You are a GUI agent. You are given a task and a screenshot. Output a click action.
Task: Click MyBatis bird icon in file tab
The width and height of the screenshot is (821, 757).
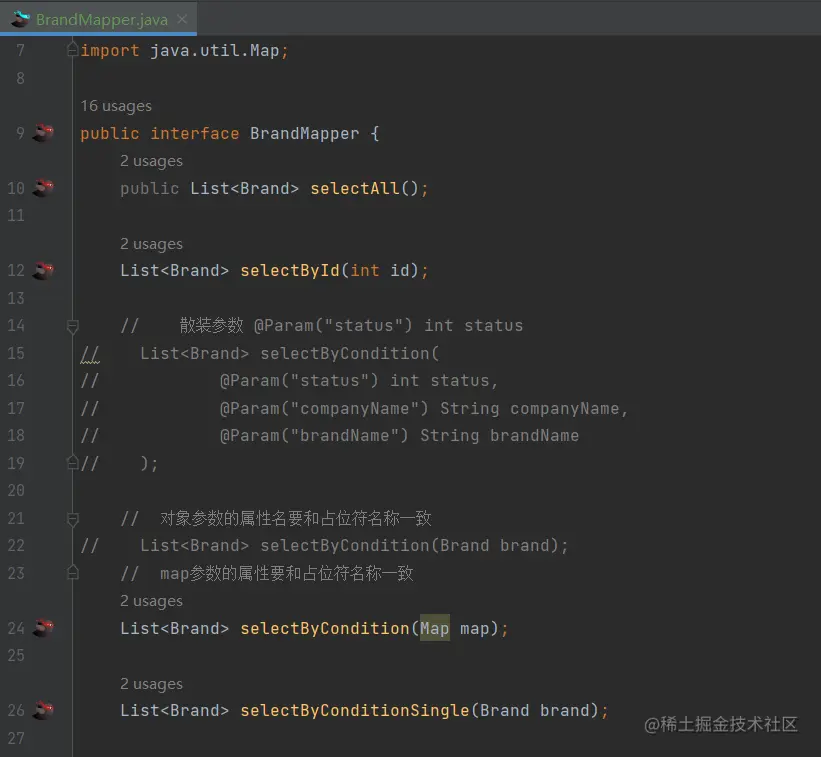(21, 19)
